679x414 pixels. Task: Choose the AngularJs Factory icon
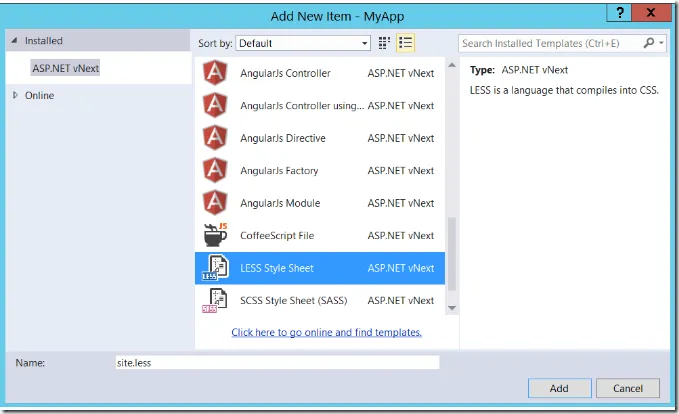coord(215,171)
